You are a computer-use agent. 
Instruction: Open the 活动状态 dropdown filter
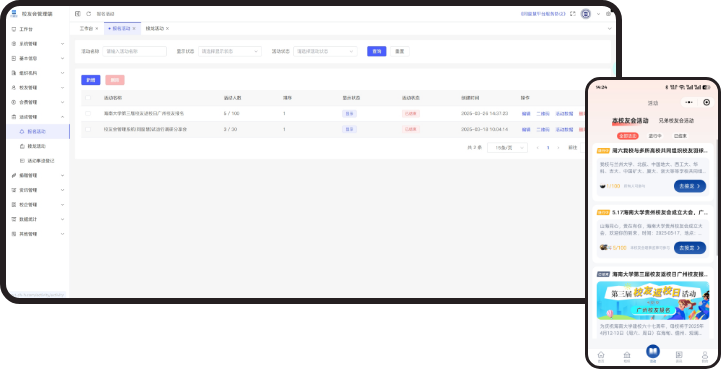[325, 52]
